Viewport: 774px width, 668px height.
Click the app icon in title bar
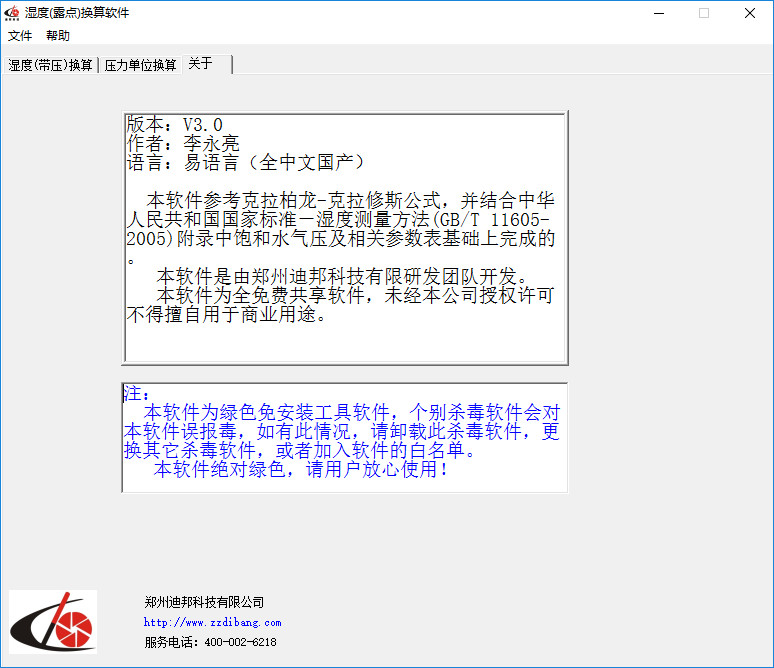coord(12,13)
